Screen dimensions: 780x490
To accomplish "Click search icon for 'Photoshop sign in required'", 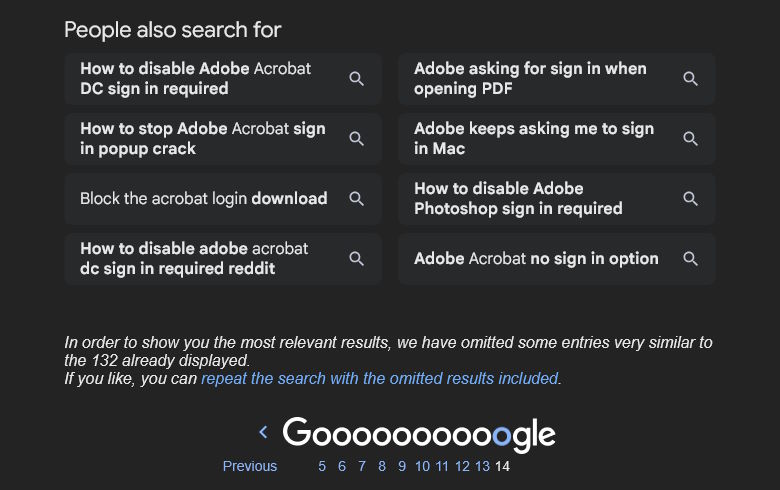I will [x=690, y=198].
